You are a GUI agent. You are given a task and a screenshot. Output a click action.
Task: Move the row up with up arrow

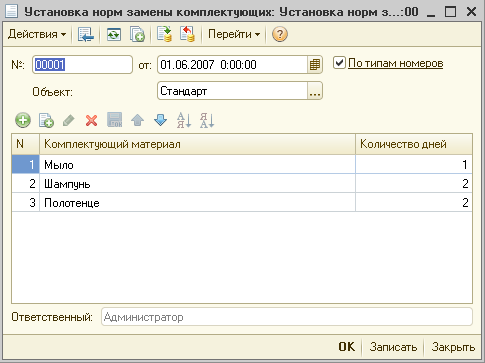click(x=137, y=120)
